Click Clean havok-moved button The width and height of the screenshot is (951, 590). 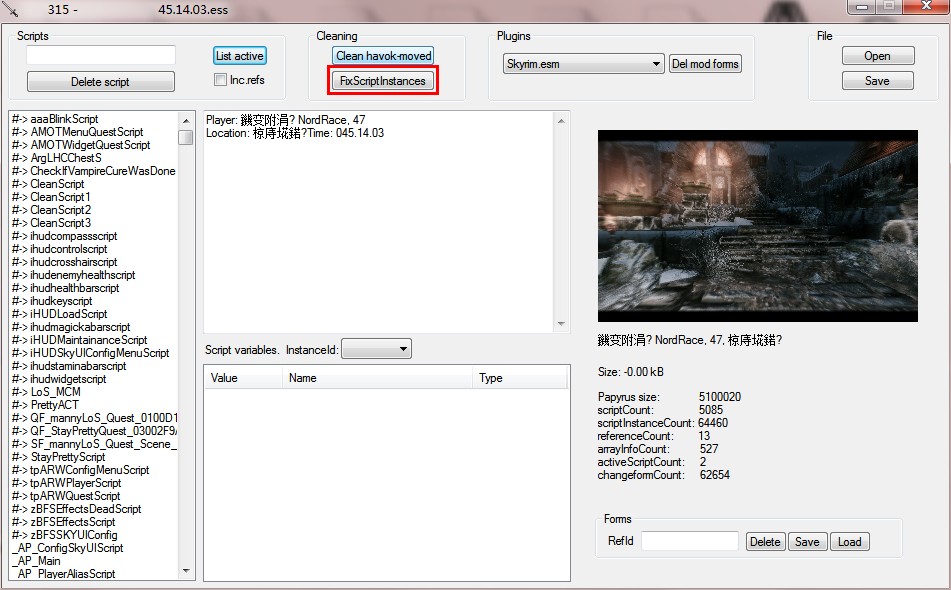(383, 56)
